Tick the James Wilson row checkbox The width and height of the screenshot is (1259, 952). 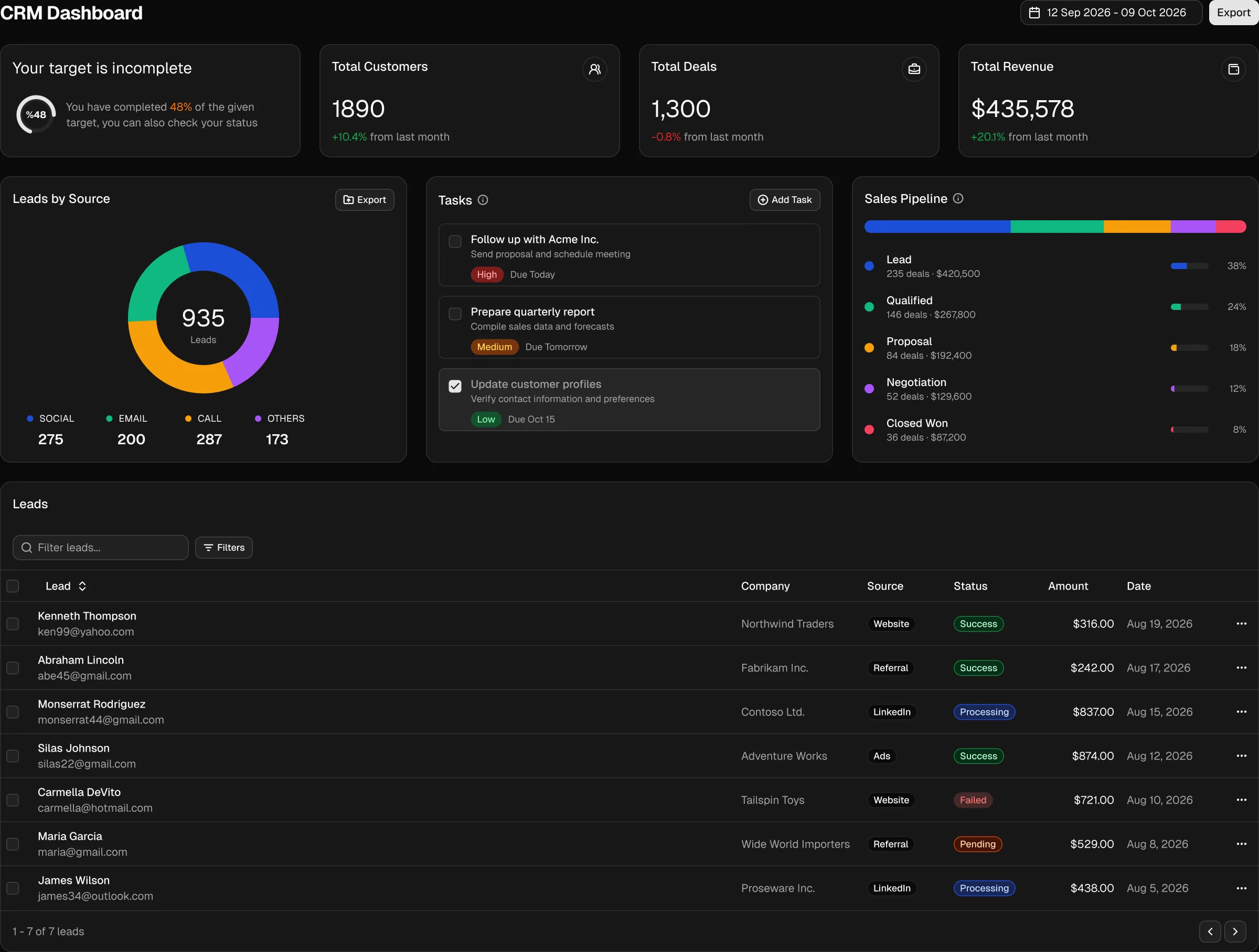[x=13, y=887]
